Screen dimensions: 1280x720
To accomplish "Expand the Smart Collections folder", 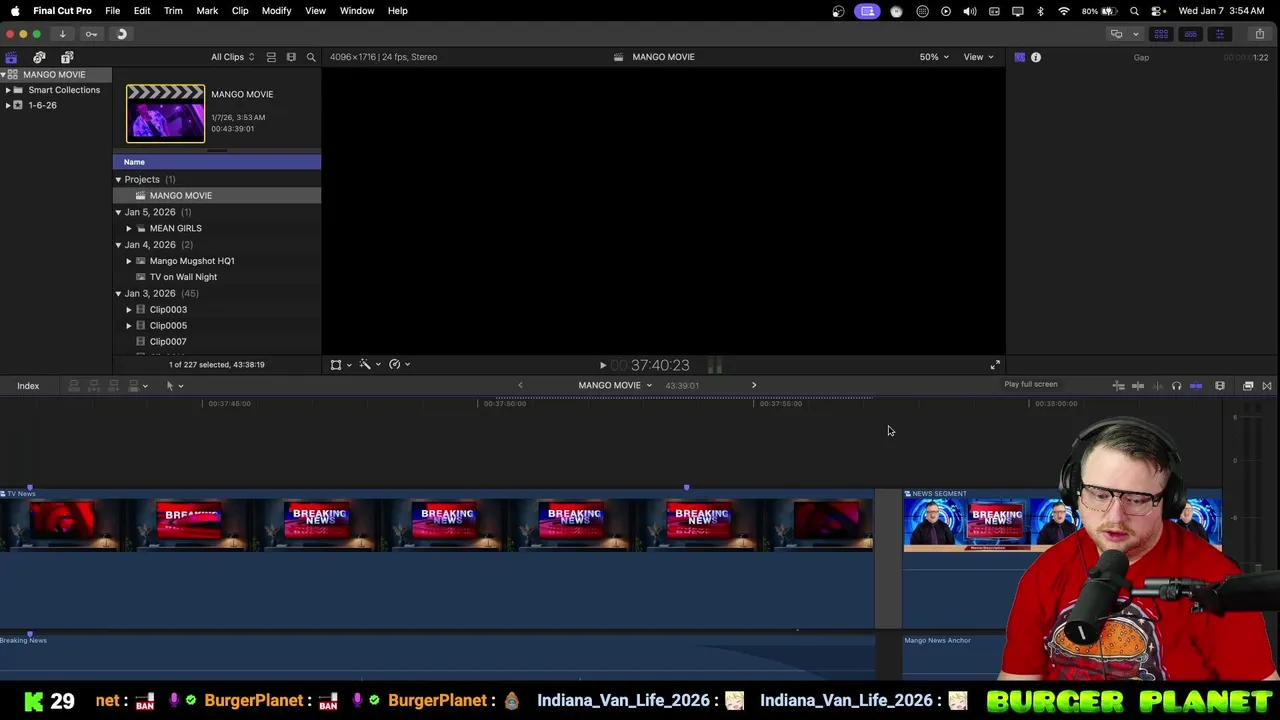I will click(x=8, y=90).
